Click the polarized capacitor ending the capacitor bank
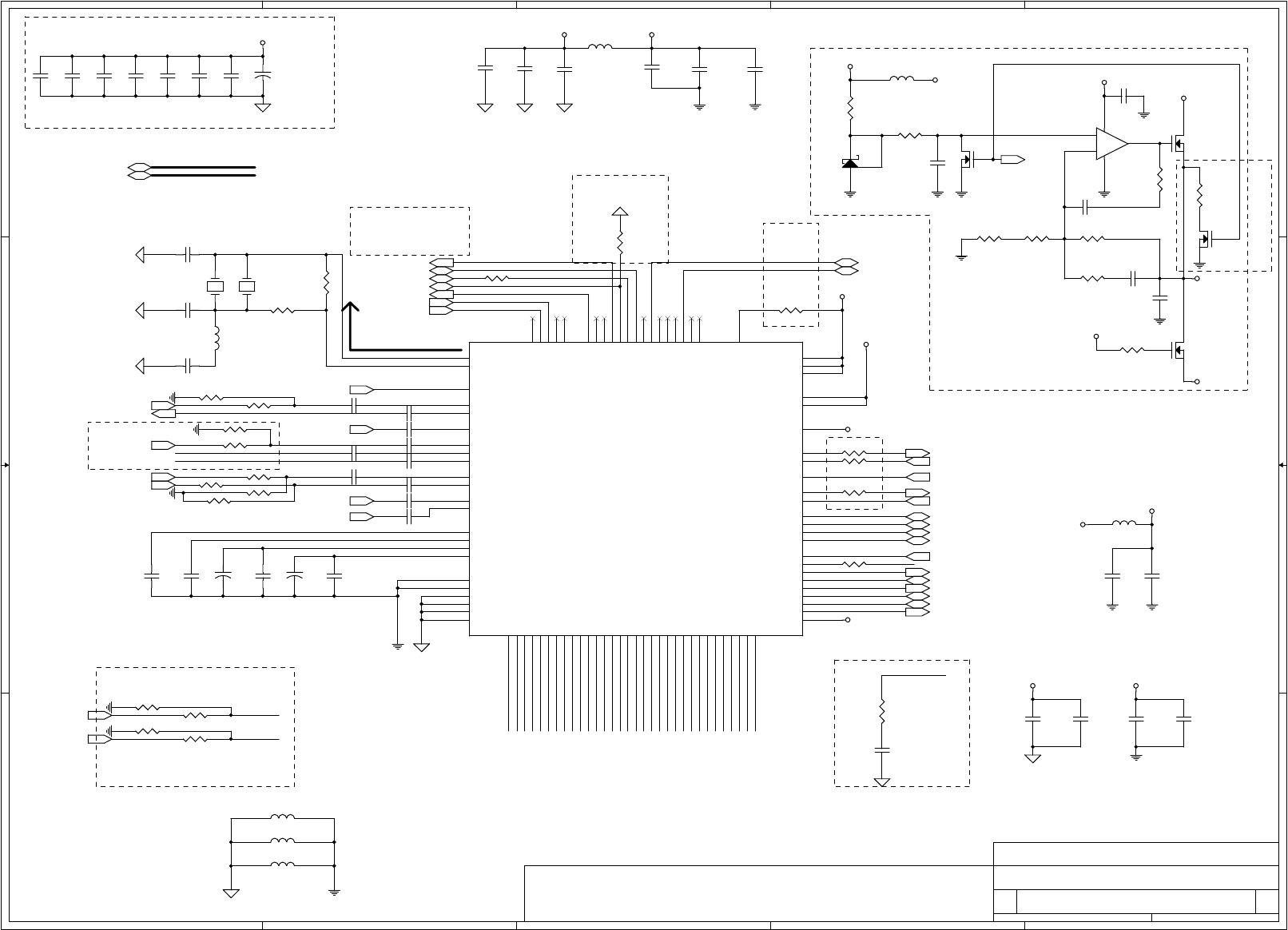The height and width of the screenshot is (930, 1288). click(263, 75)
